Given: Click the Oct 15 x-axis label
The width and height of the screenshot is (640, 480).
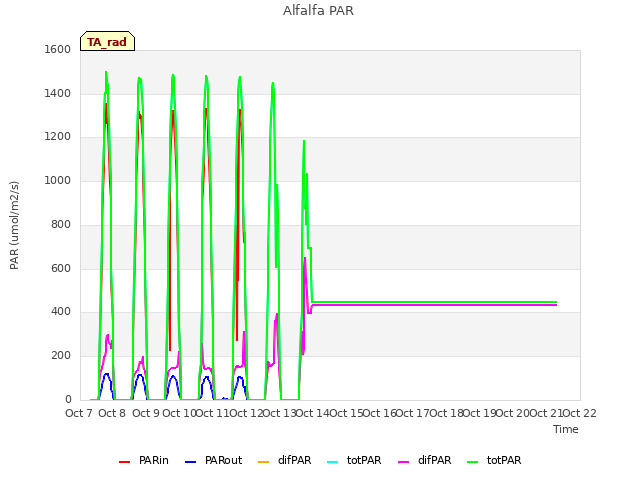Looking at the screenshot, I should (x=346, y=413).
